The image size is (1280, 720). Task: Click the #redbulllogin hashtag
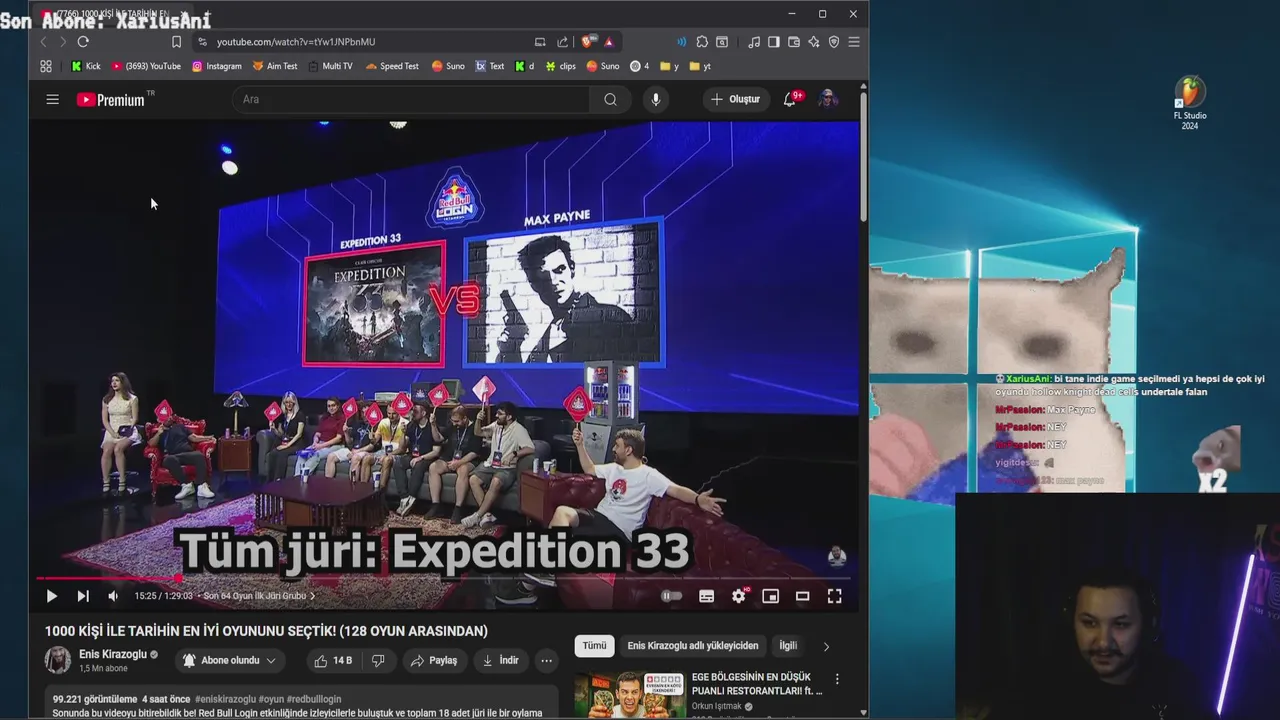tap(314, 699)
